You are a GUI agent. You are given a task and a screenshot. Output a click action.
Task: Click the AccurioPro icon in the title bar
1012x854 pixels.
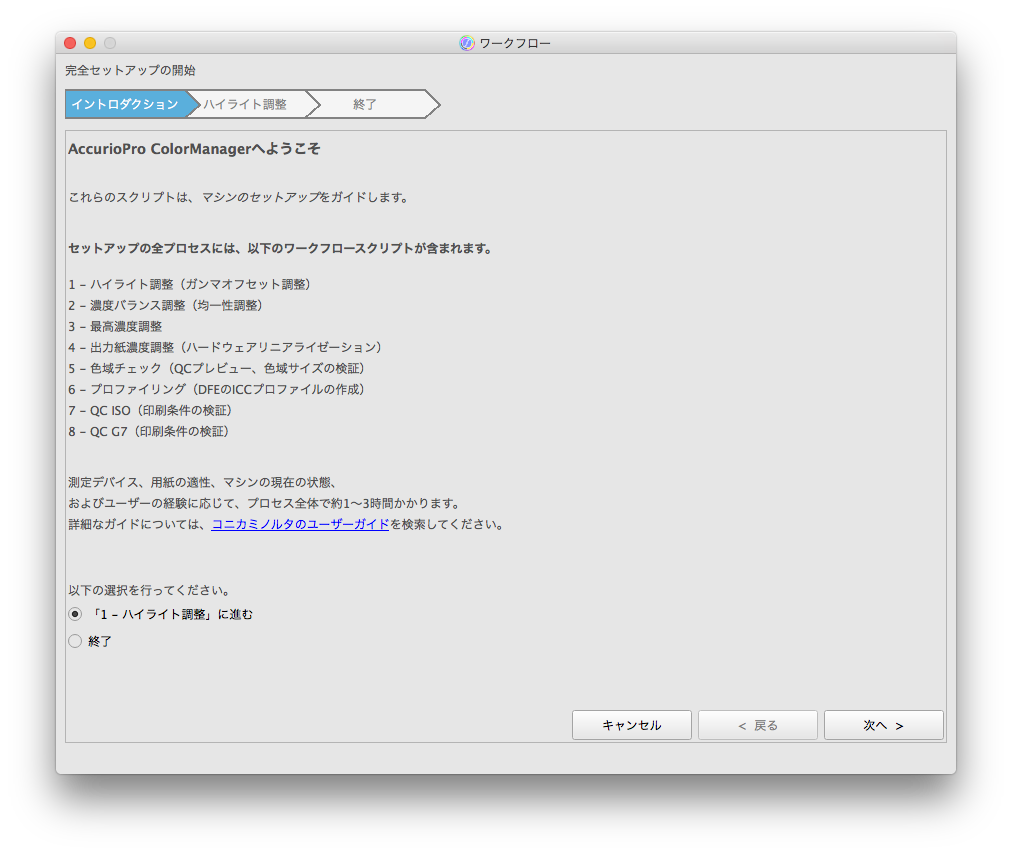click(x=467, y=43)
